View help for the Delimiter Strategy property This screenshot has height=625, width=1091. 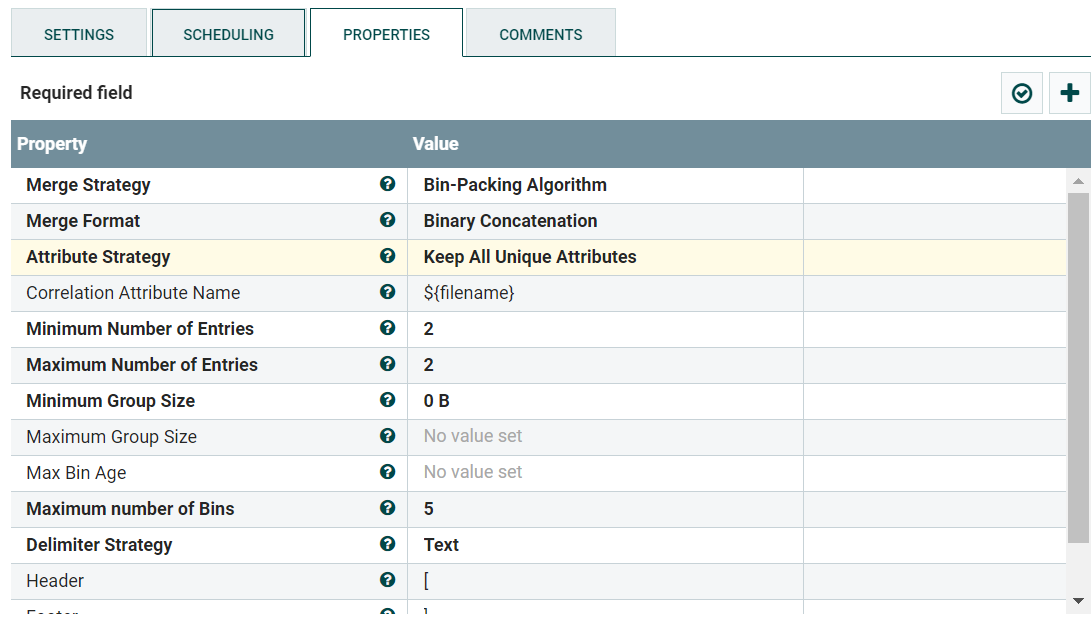[387, 544]
